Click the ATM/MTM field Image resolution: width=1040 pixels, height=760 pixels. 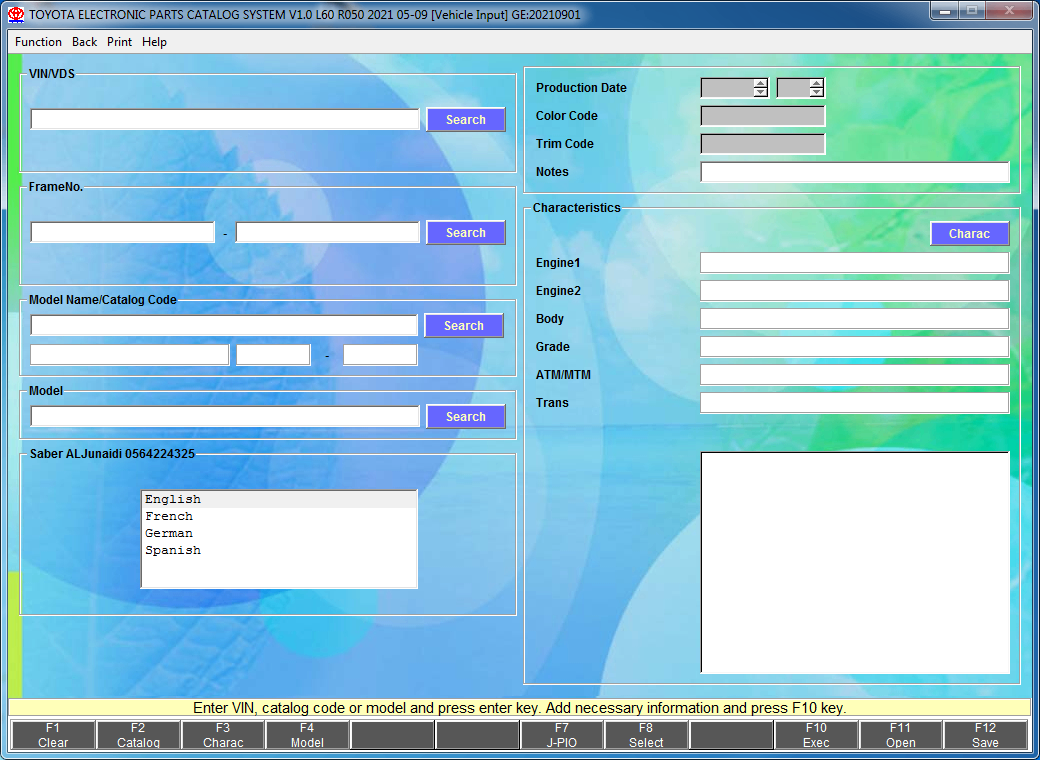click(855, 375)
